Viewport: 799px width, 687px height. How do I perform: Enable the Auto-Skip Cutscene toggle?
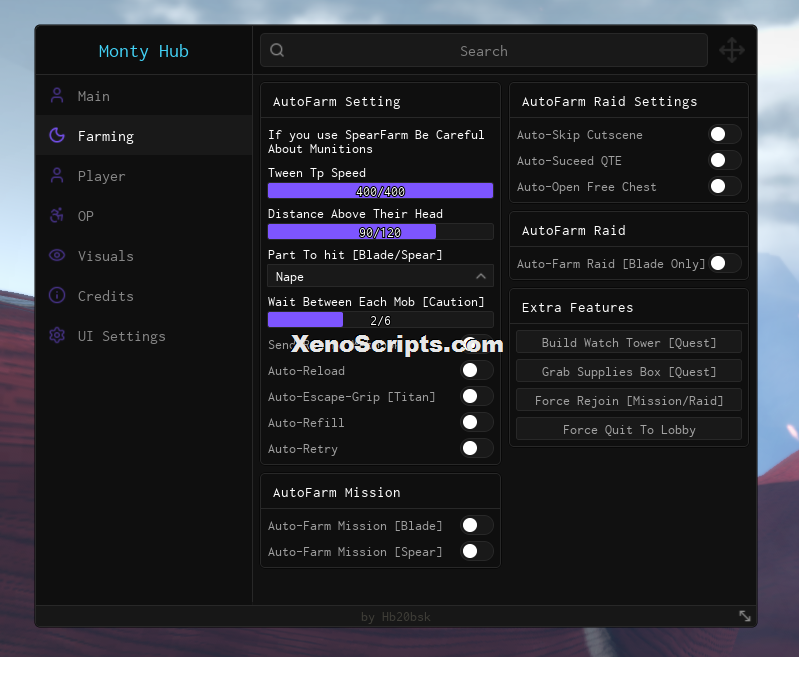tap(725, 135)
